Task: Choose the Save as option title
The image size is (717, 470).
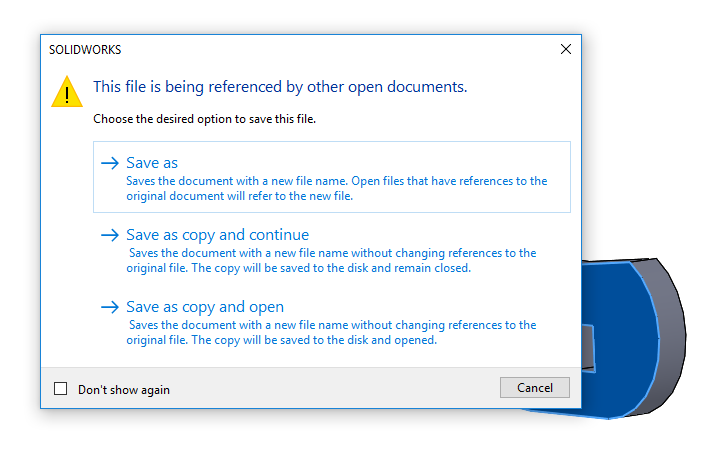Action: [x=152, y=163]
